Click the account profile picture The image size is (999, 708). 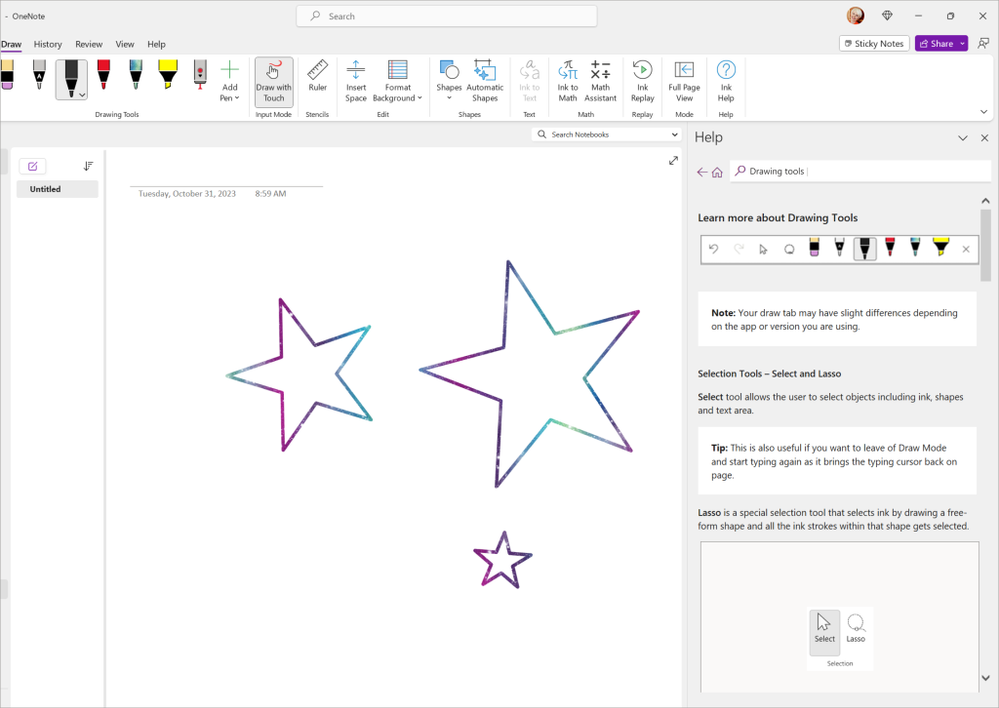coord(856,16)
